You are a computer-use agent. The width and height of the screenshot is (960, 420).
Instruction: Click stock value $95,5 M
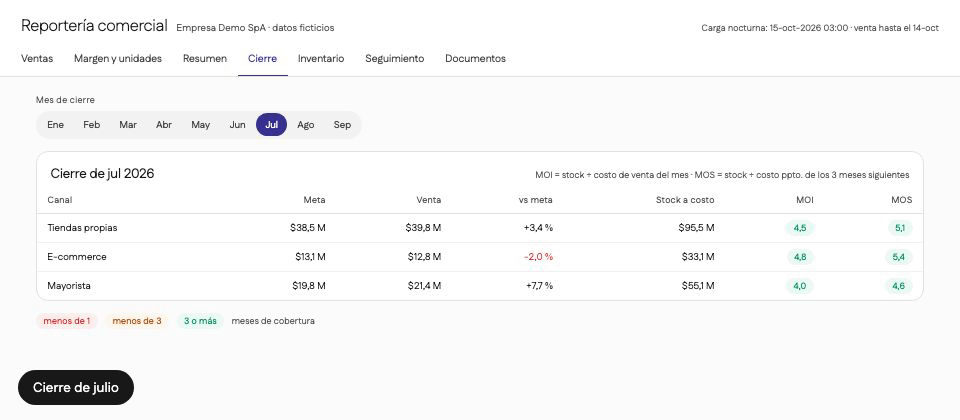(x=696, y=228)
